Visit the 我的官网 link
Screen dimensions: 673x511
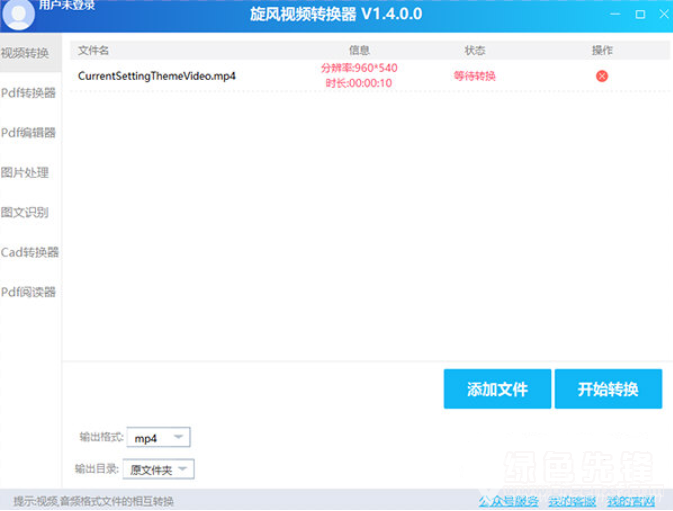pos(631,500)
